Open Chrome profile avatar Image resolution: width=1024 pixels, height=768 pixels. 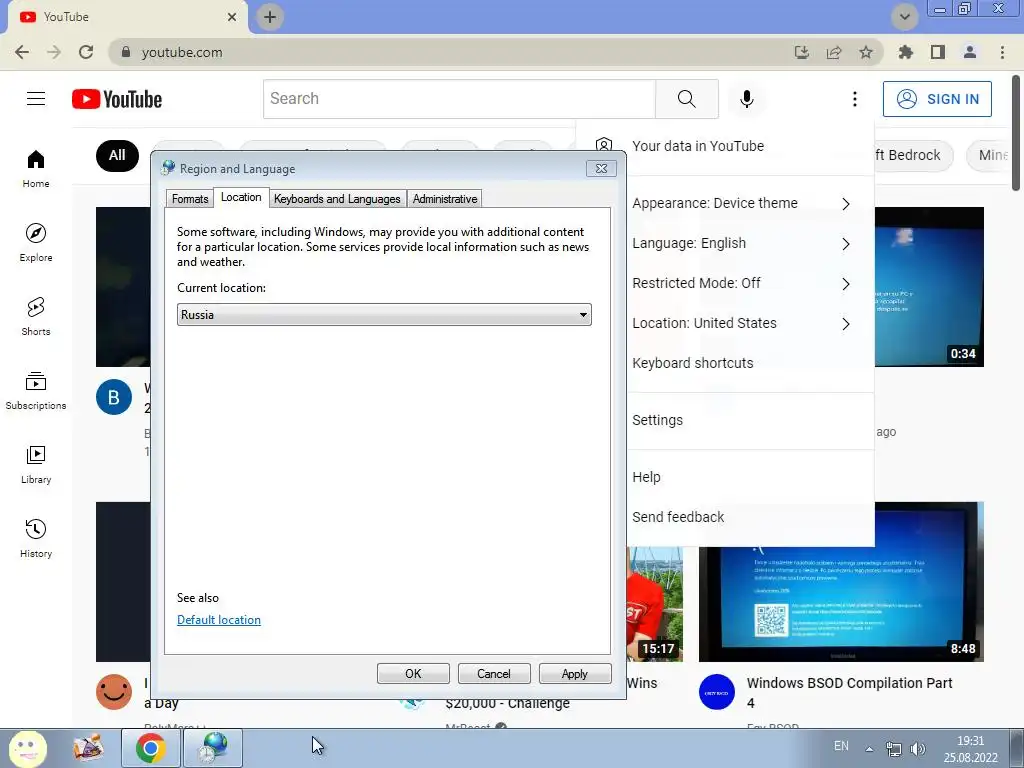coord(970,52)
